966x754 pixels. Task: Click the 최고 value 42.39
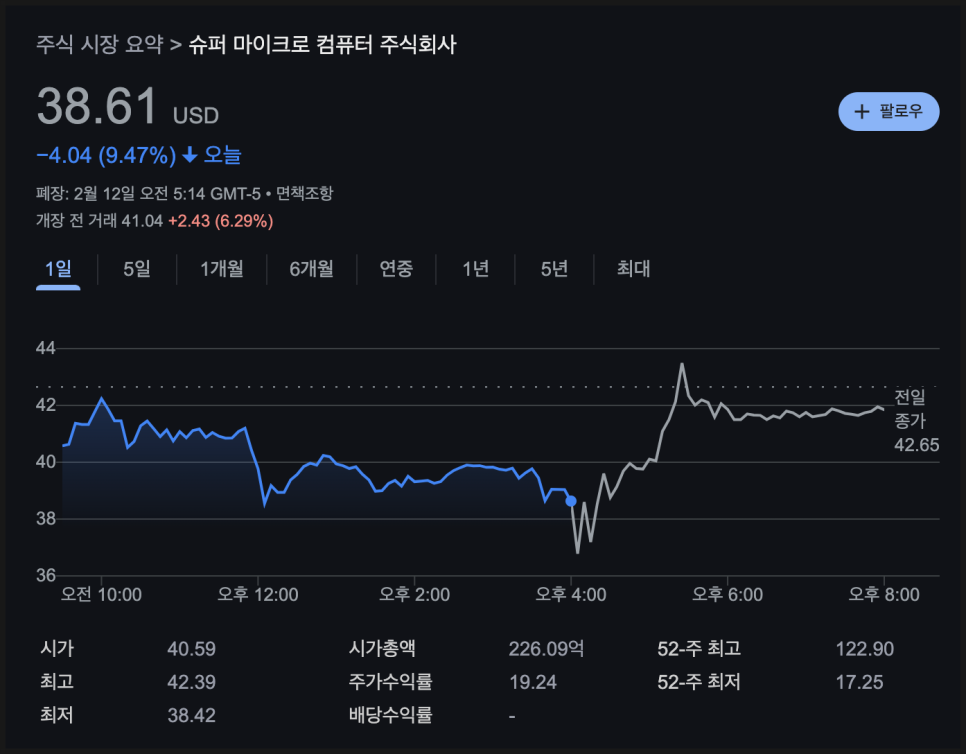192,682
